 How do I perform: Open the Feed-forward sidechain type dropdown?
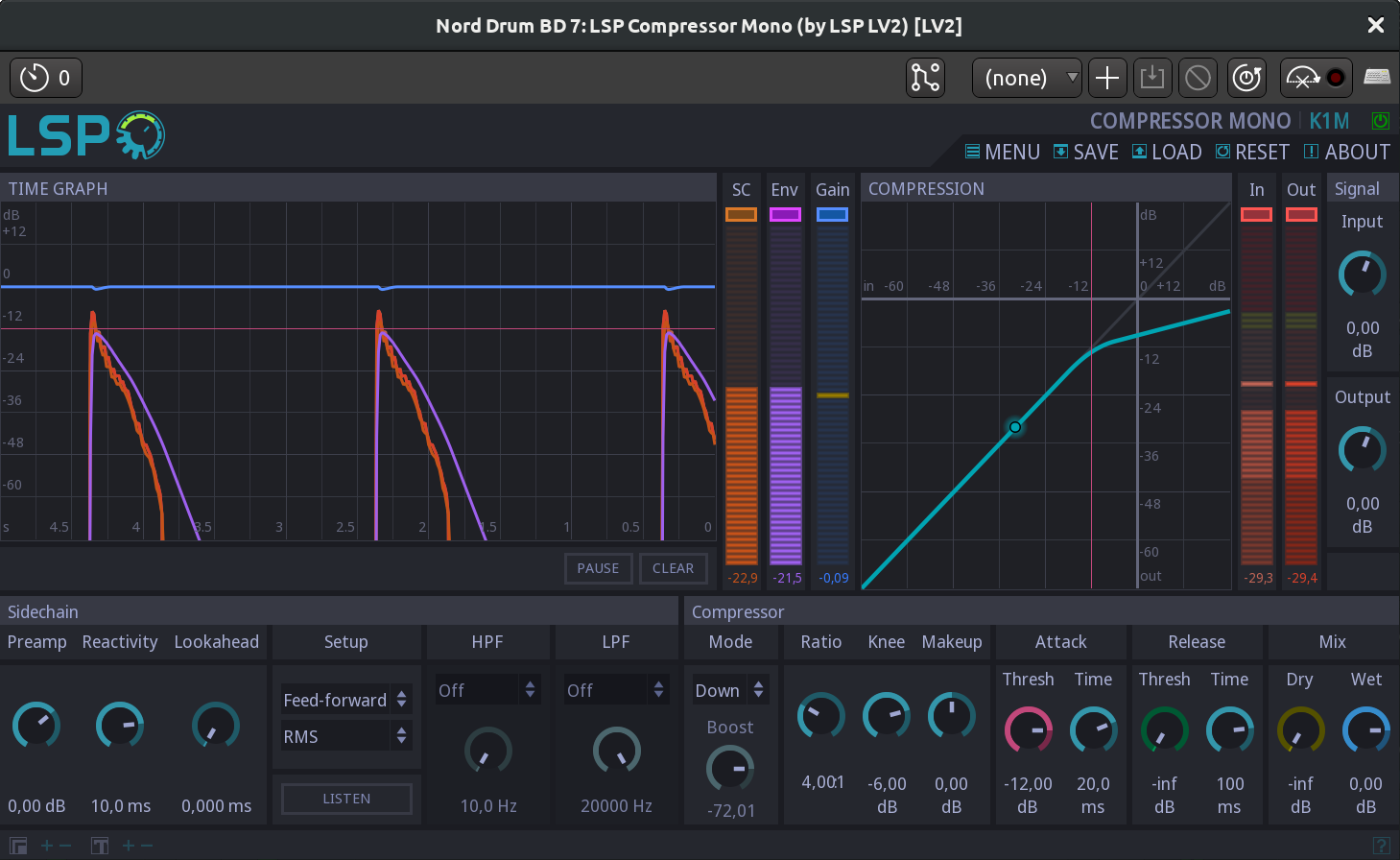(x=345, y=700)
